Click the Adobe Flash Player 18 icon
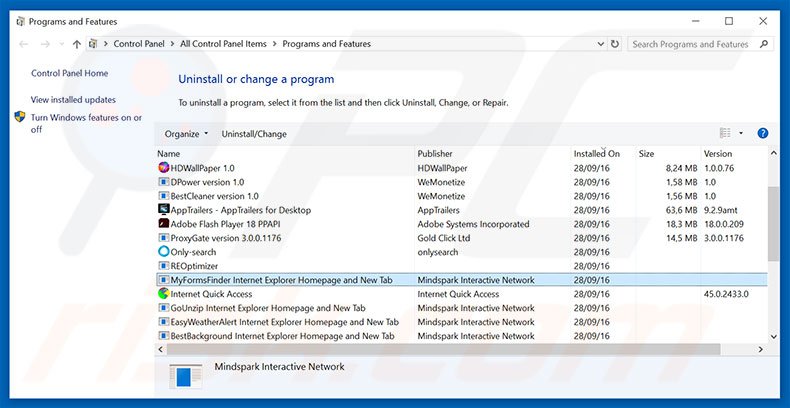The image size is (790, 408). (x=163, y=224)
